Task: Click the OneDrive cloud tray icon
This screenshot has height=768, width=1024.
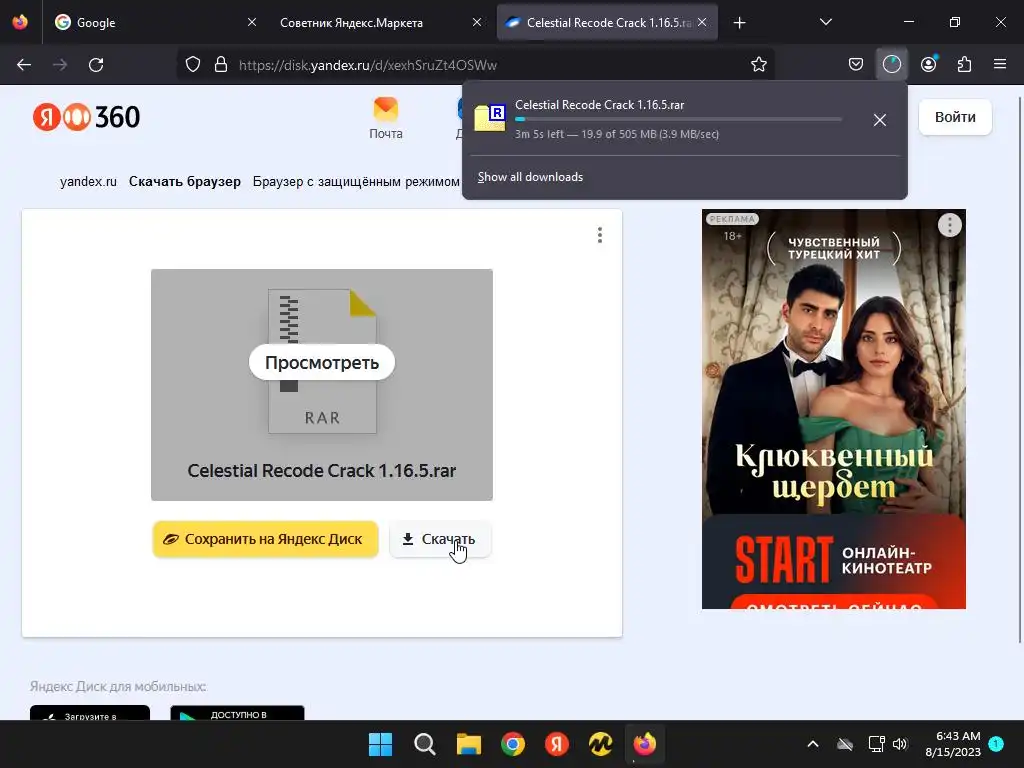Action: [845, 744]
